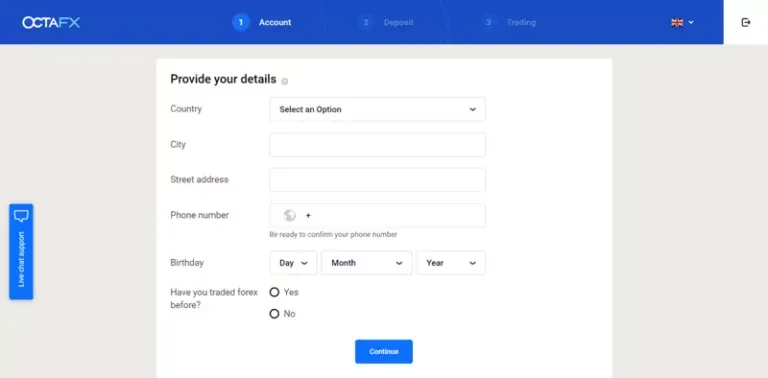Open language selector with UK flag
Screen dimensions: 768x378
(x=682, y=23)
